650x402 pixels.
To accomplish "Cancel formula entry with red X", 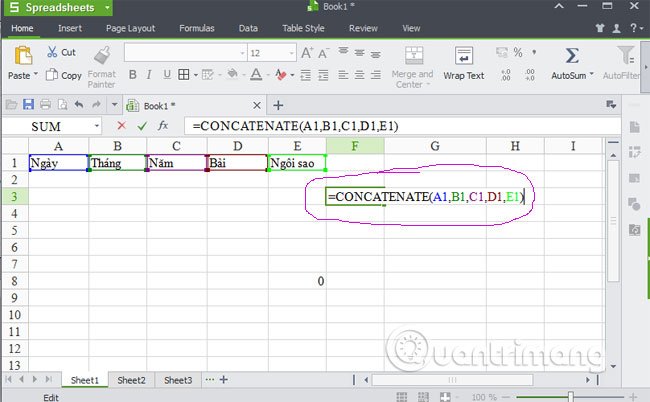I will [121, 125].
